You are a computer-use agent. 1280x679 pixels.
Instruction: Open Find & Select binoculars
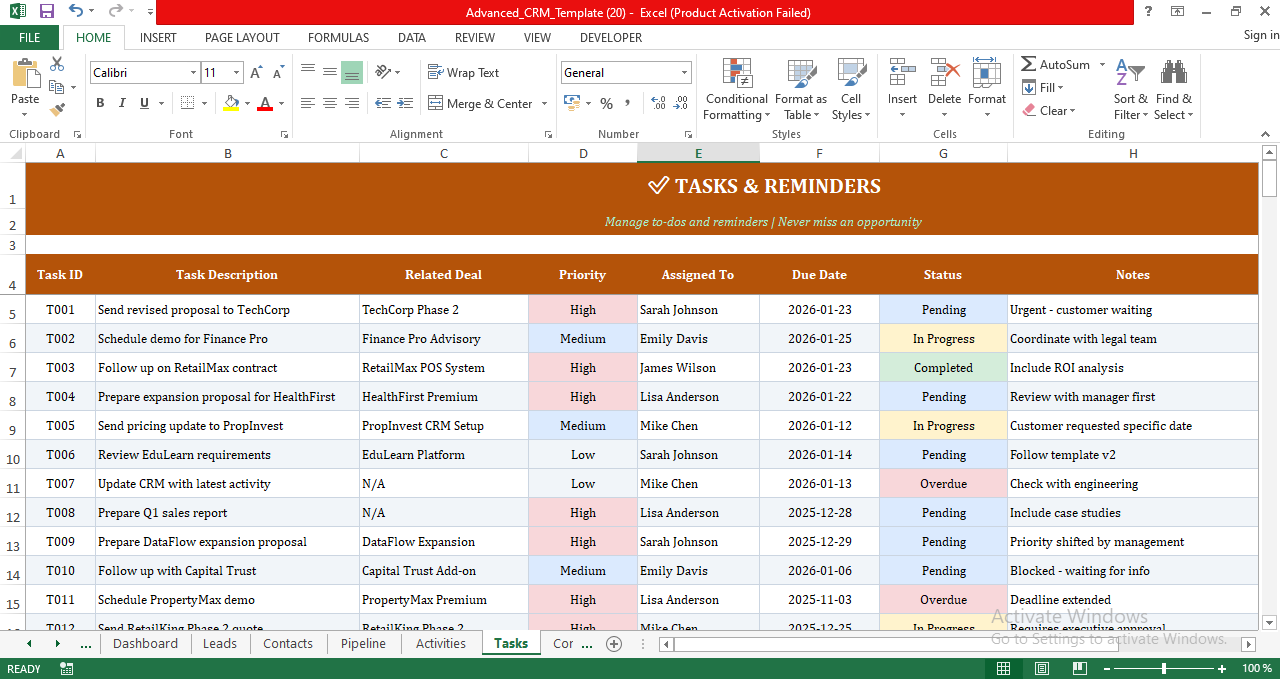pyautogui.click(x=1173, y=90)
